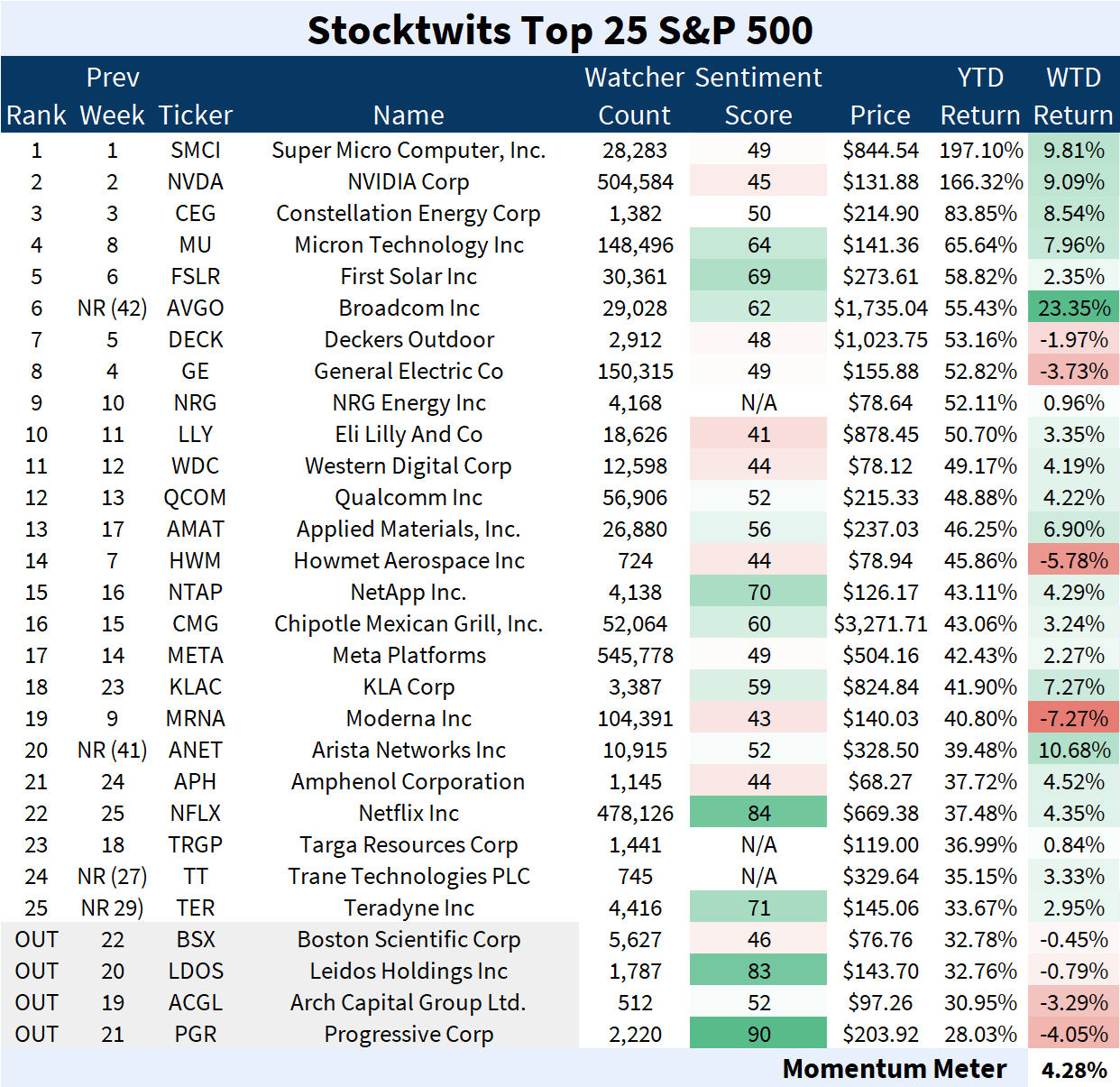This screenshot has height=1087, width=1120.
Task: Select 'Deckers Outdoor' name cell
Action: (409, 339)
